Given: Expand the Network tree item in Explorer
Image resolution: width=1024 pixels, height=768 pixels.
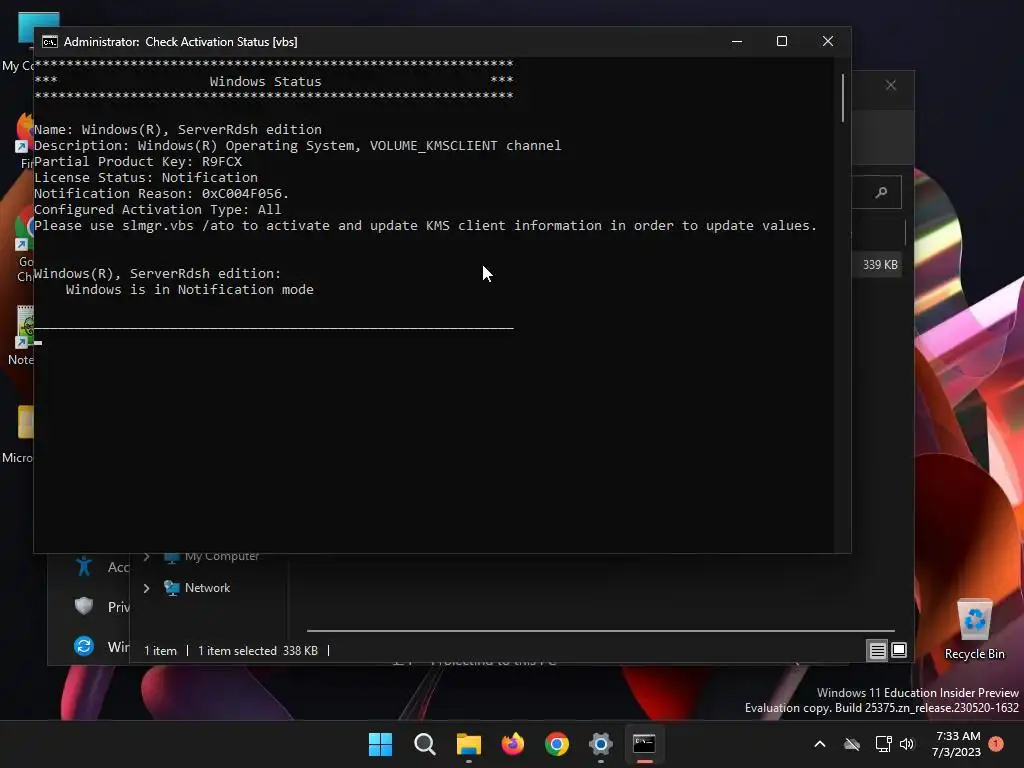Looking at the screenshot, I should tap(147, 588).
